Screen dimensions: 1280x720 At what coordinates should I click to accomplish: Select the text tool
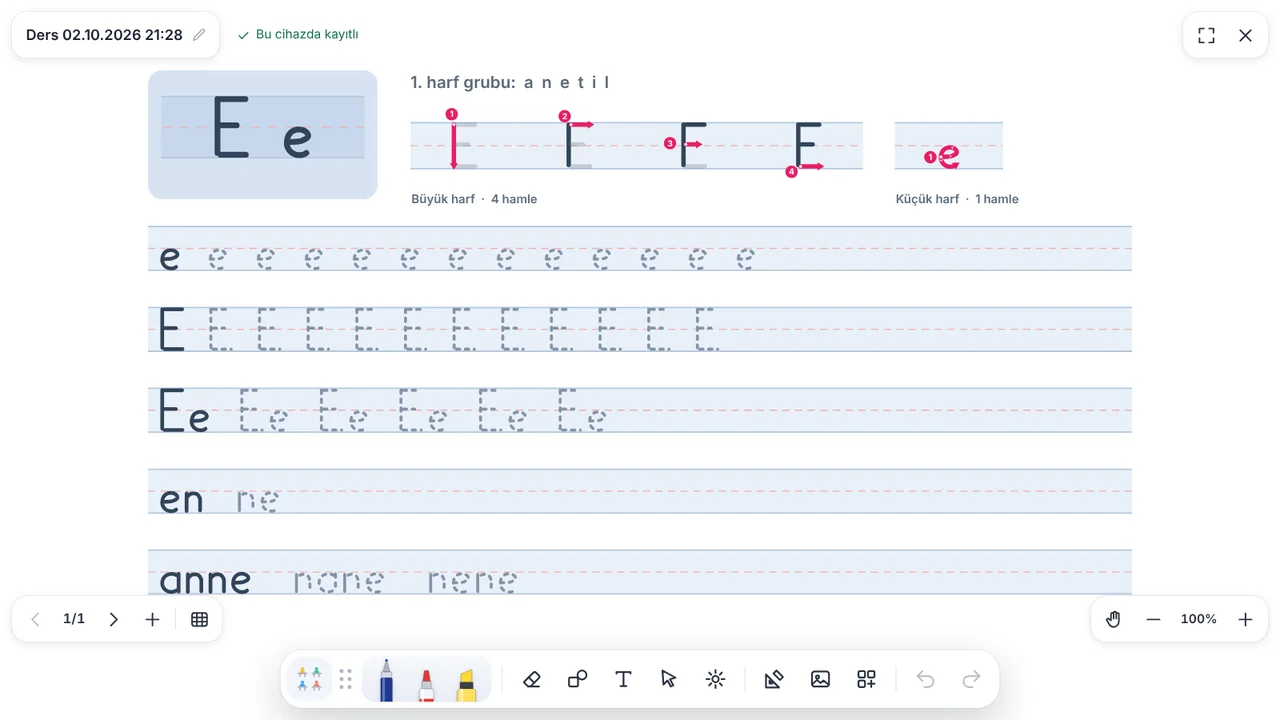623,680
